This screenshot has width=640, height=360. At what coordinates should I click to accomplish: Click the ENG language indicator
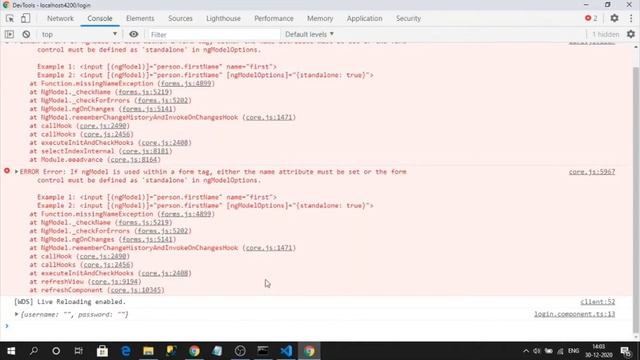(x=573, y=351)
